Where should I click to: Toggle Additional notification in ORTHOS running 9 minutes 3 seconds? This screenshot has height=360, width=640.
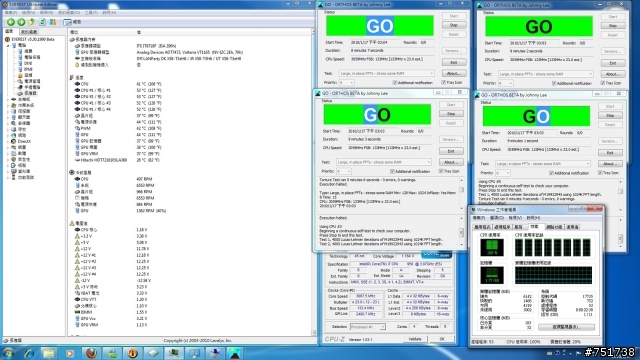[x=410, y=171]
